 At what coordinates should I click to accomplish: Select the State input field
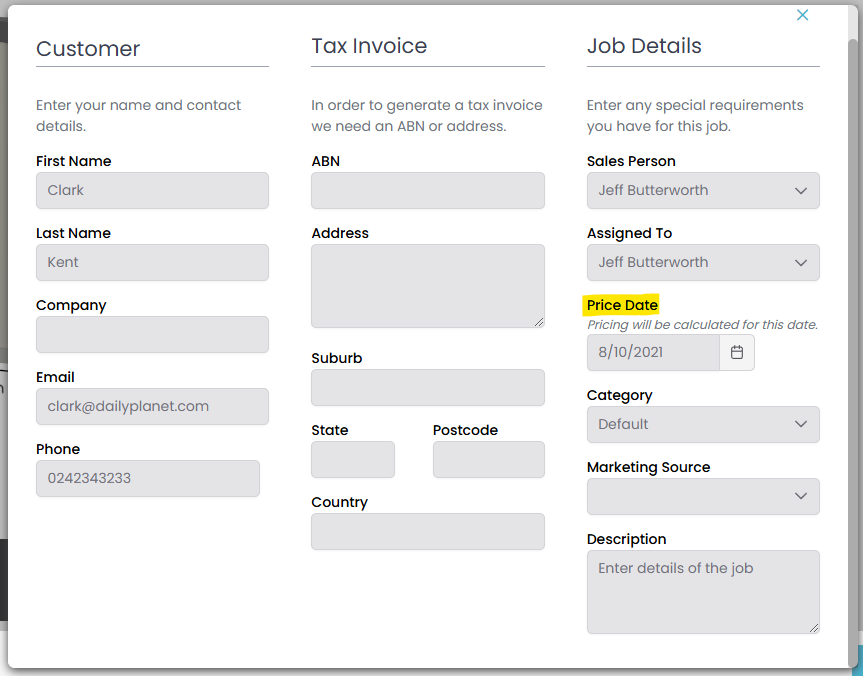(353, 459)
